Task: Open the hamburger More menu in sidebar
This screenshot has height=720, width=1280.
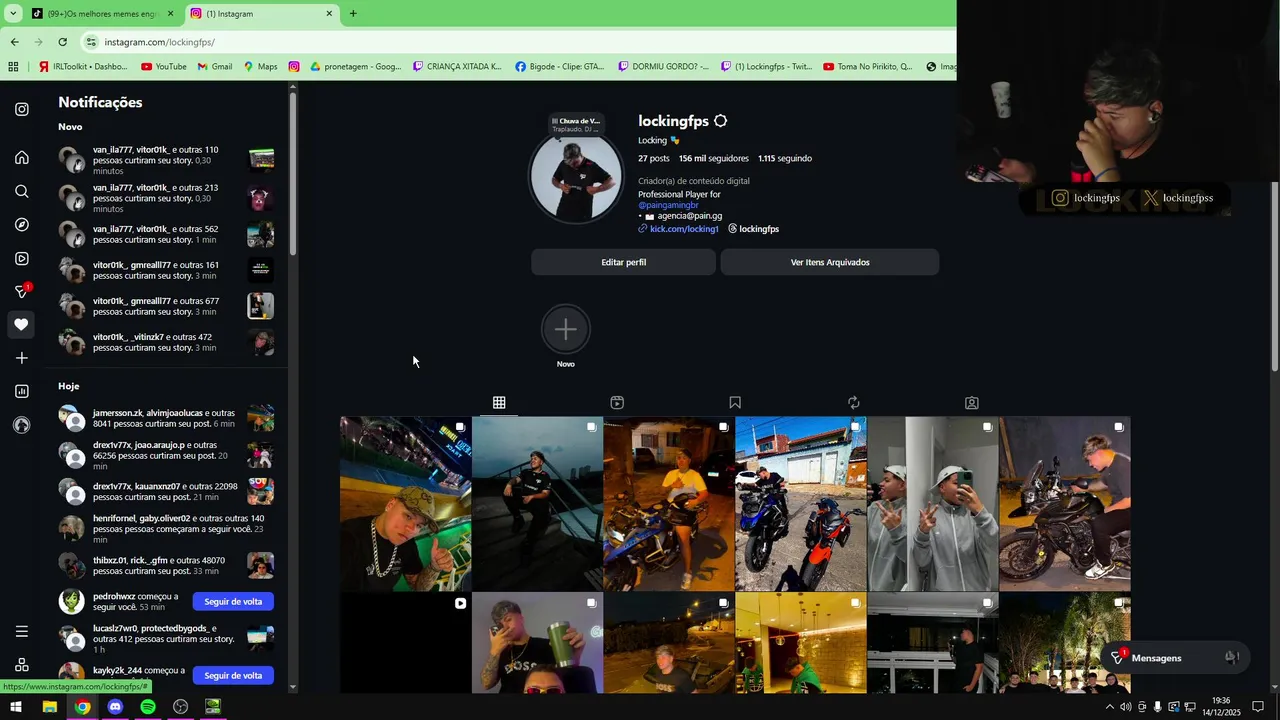Action: [x=21, y=631]
